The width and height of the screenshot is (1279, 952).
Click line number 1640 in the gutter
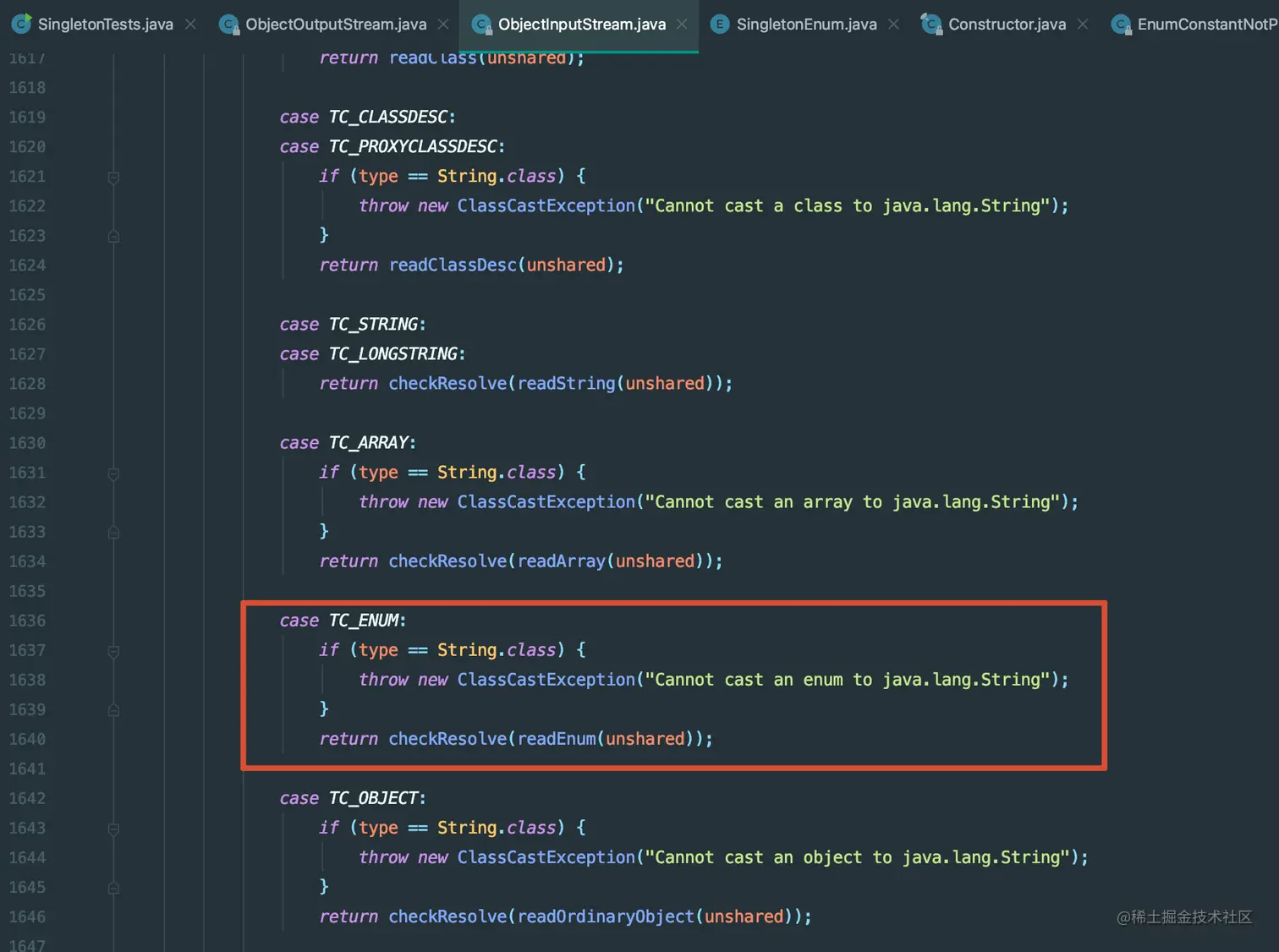[x=27, y=739]
